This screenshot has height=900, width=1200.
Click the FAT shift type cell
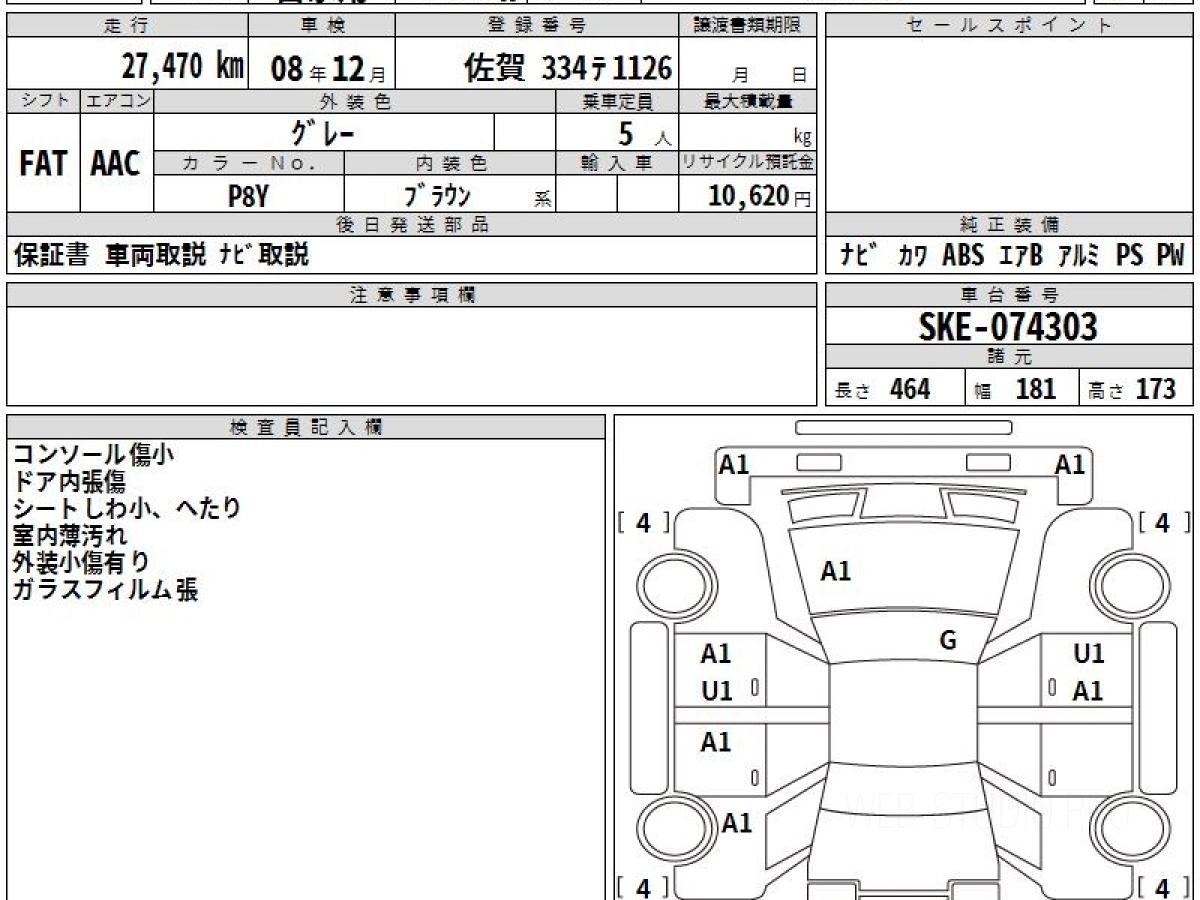tap(43, 164)
